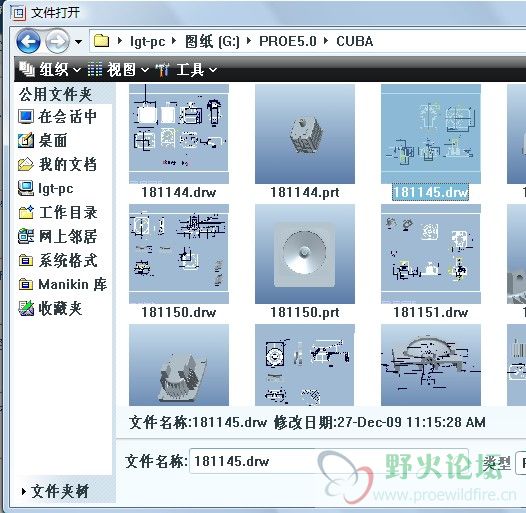Open the 组织 menu

click(x=50, y=69)
